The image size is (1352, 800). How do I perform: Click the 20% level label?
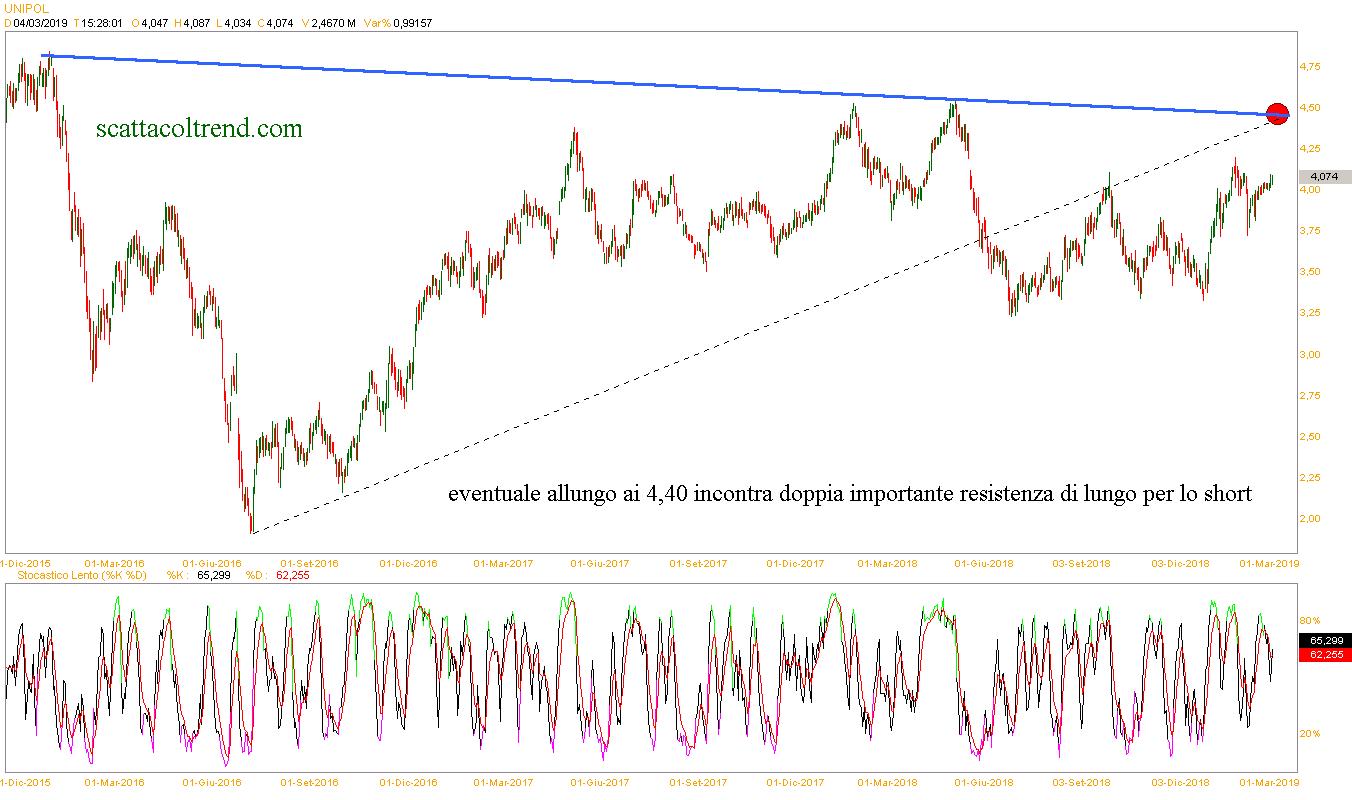coord(1309,734)
